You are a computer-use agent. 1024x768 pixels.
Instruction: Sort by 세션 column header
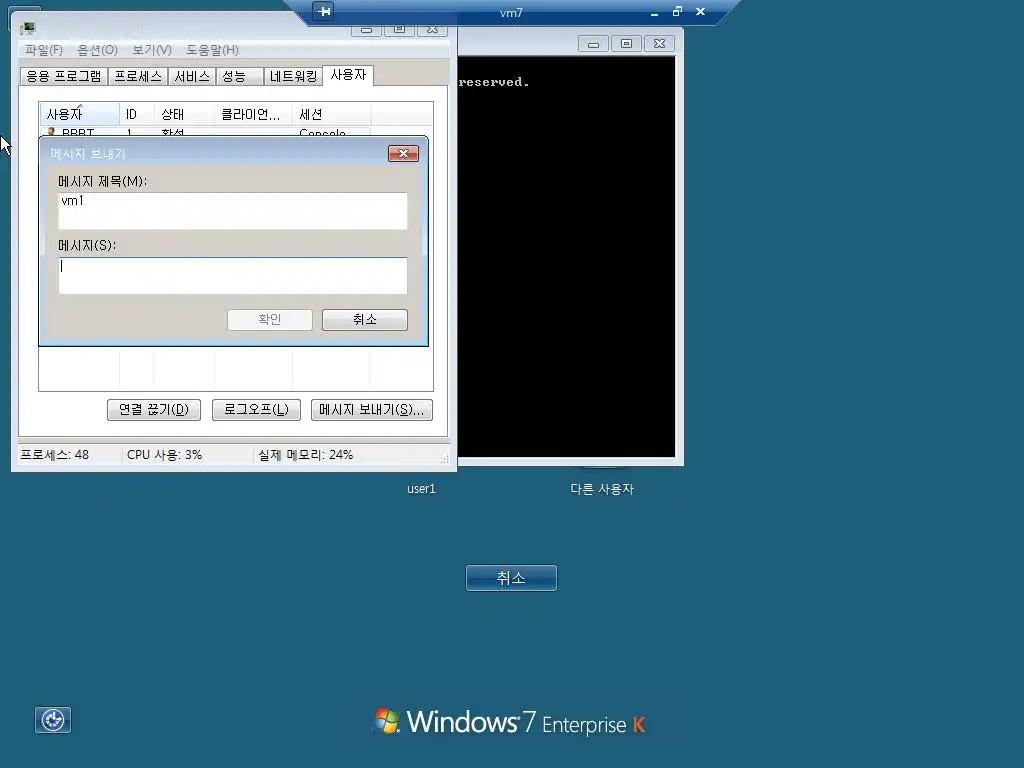pyautogui.click(x=331, y=114)
